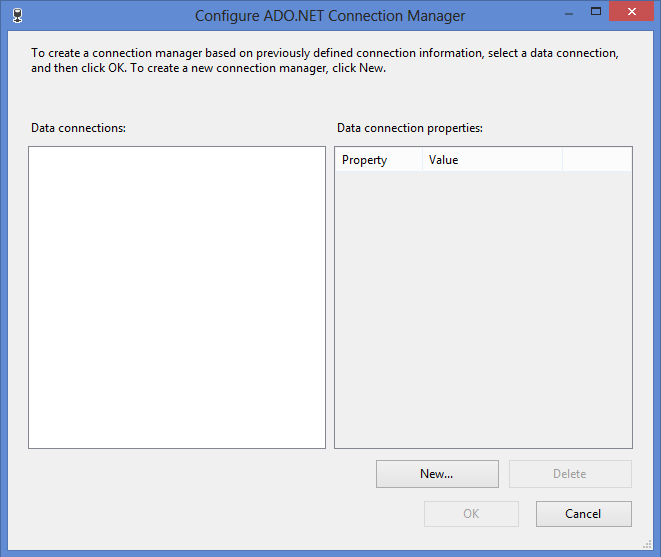
Task: Click the connection manager icon in title bar
Action: click(x=17, y=16)
